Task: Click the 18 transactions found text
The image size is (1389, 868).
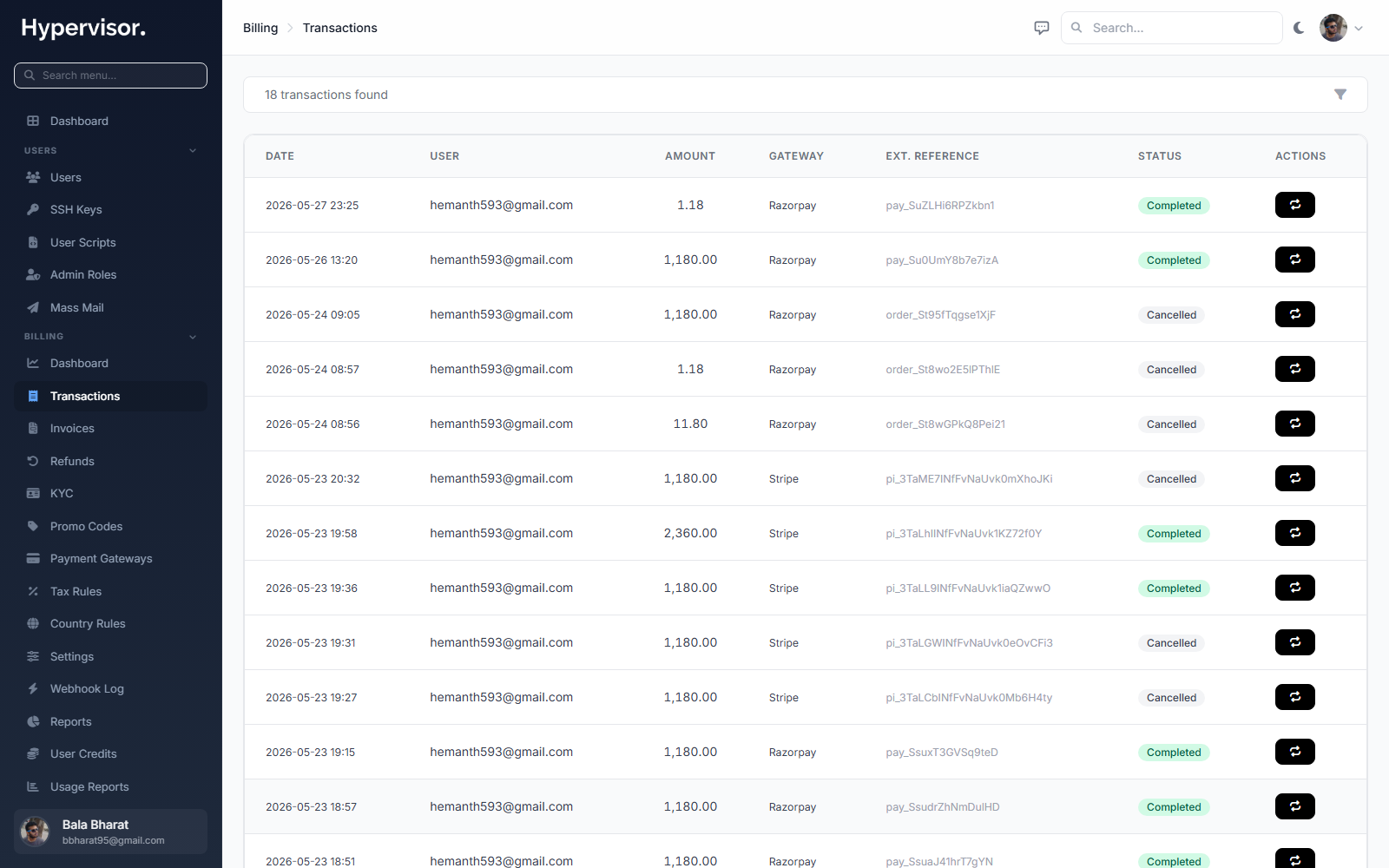Action: click(326, 95)
